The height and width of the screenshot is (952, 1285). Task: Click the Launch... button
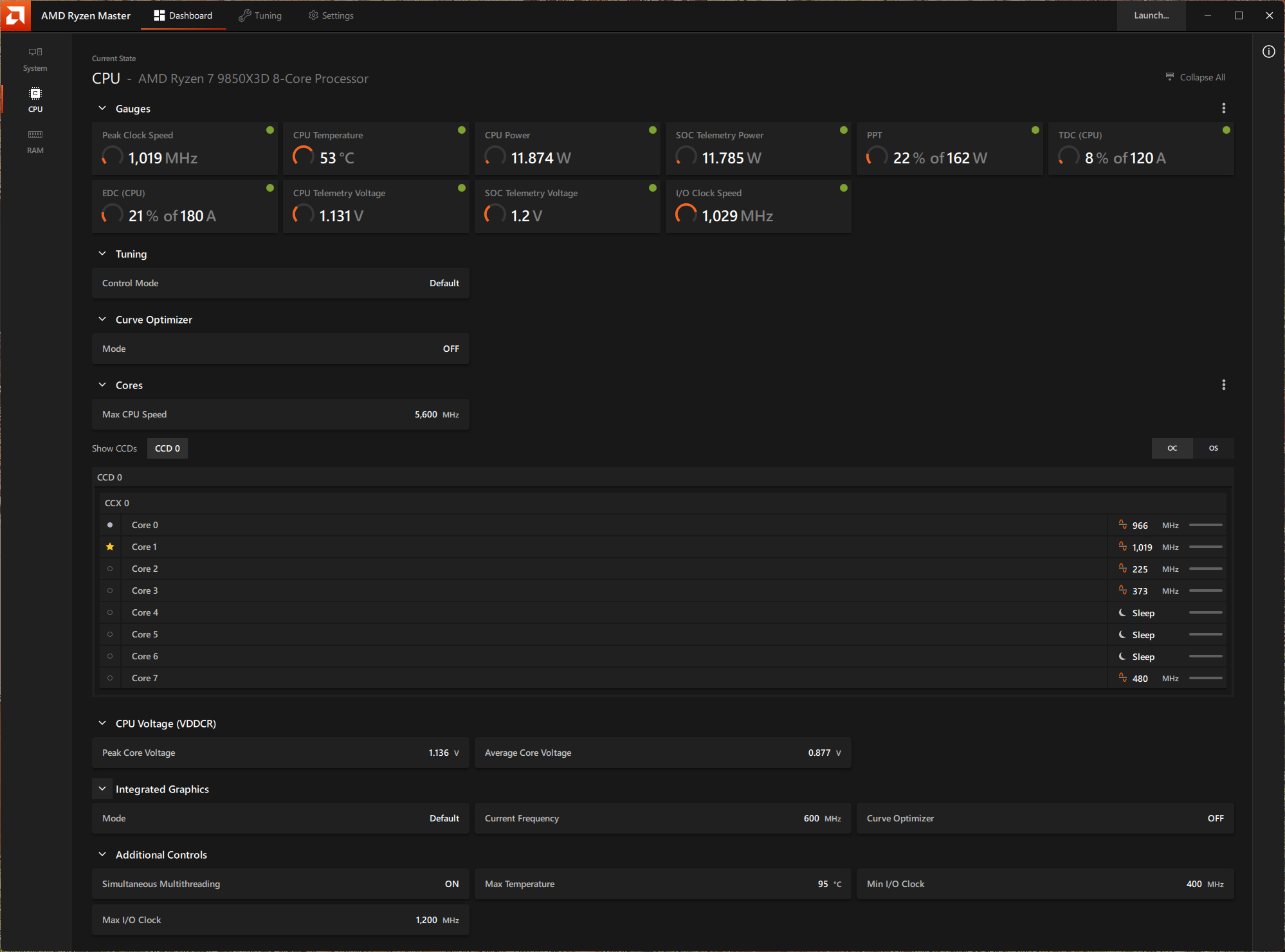1151,15
